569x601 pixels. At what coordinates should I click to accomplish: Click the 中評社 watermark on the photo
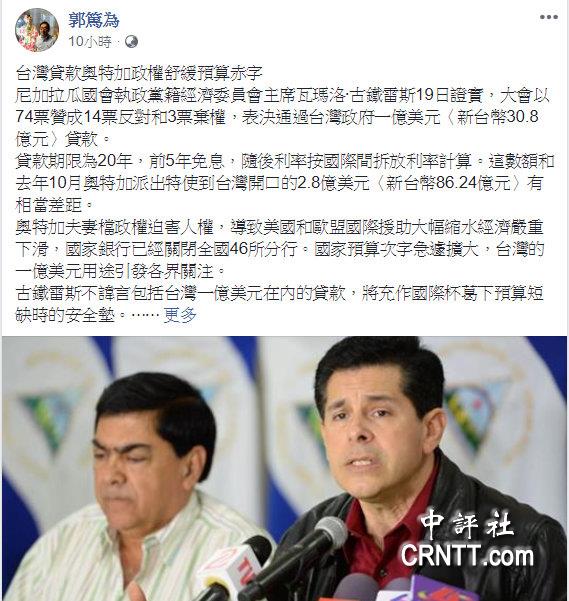[467, 523]
